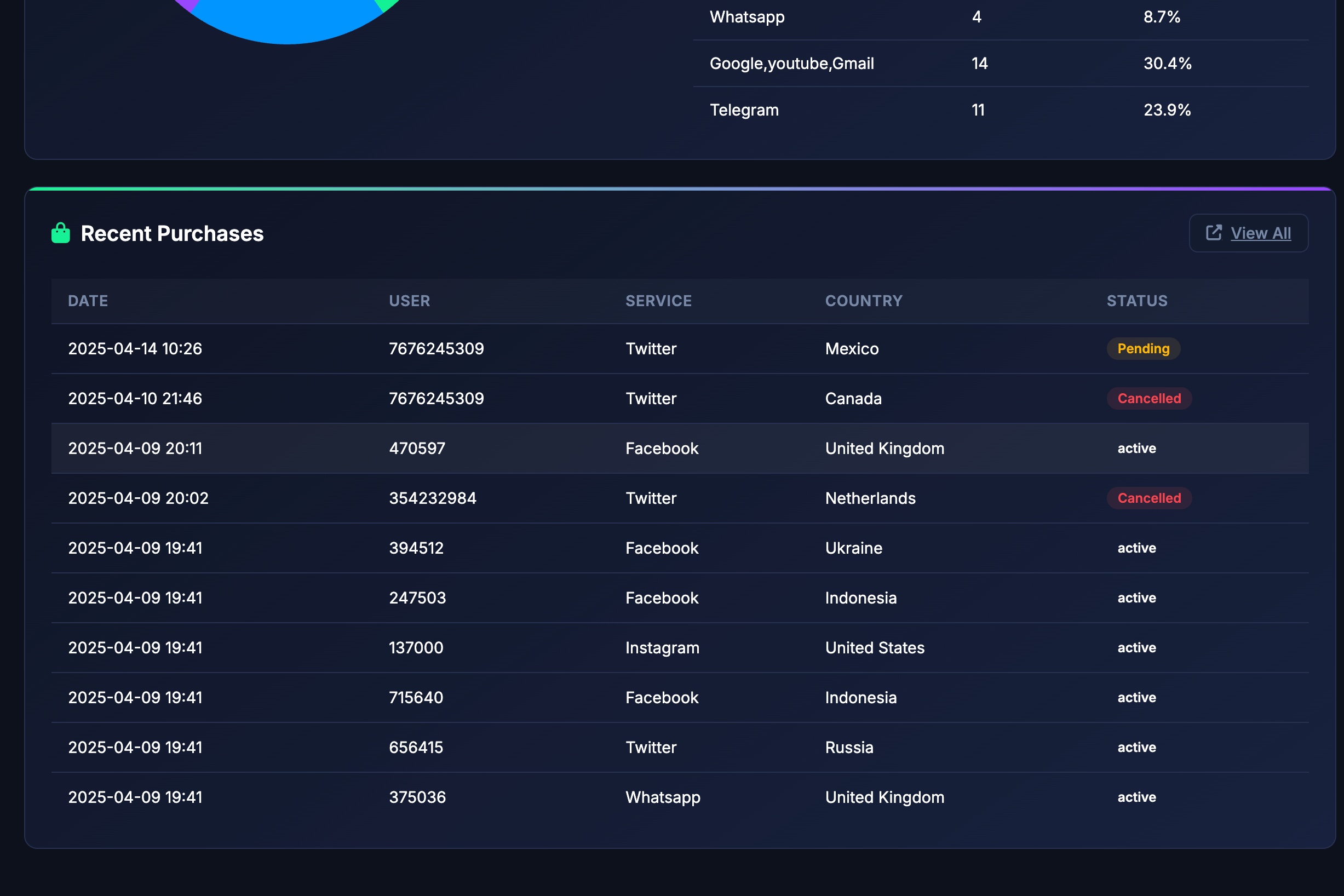Click the USER column header
Viewport: 1344px width, 896px height.
coord(409,301)
